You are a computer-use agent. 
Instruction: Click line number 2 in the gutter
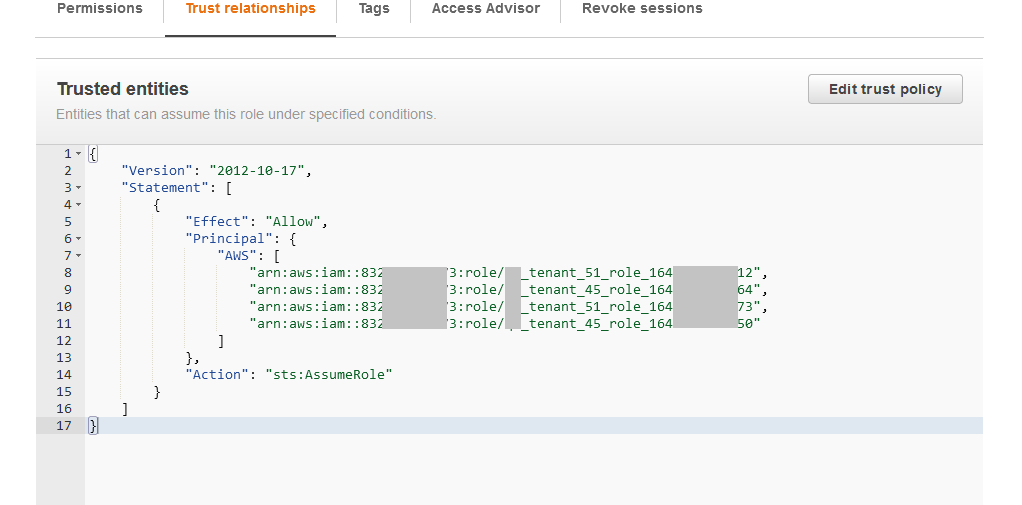tap(68, 171)
